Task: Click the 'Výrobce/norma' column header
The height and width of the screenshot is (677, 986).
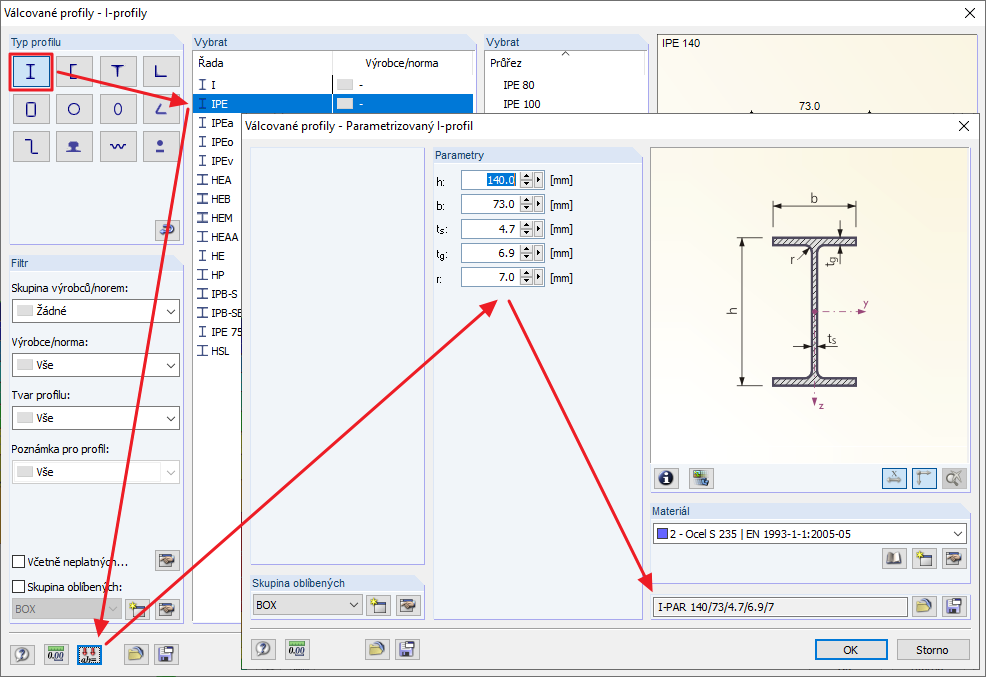Action: pyautogui.click(x=402, y=63)
